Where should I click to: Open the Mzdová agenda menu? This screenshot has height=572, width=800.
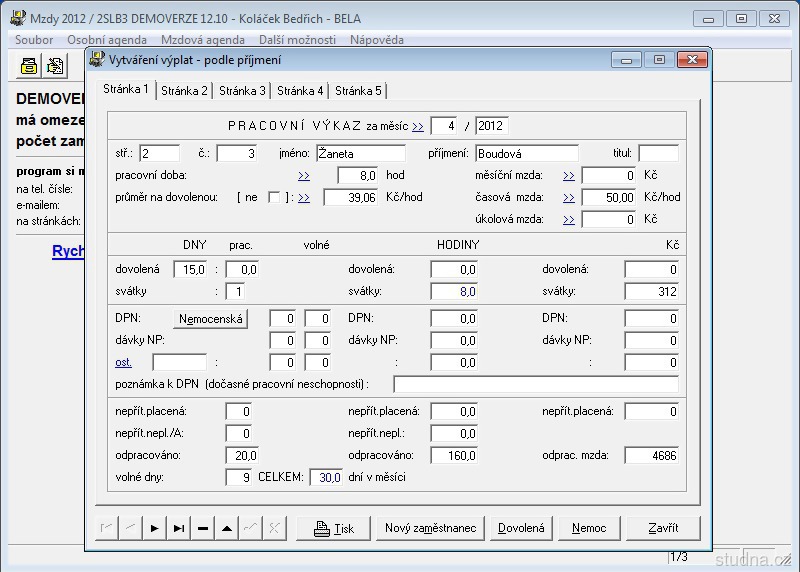point(203,40)
